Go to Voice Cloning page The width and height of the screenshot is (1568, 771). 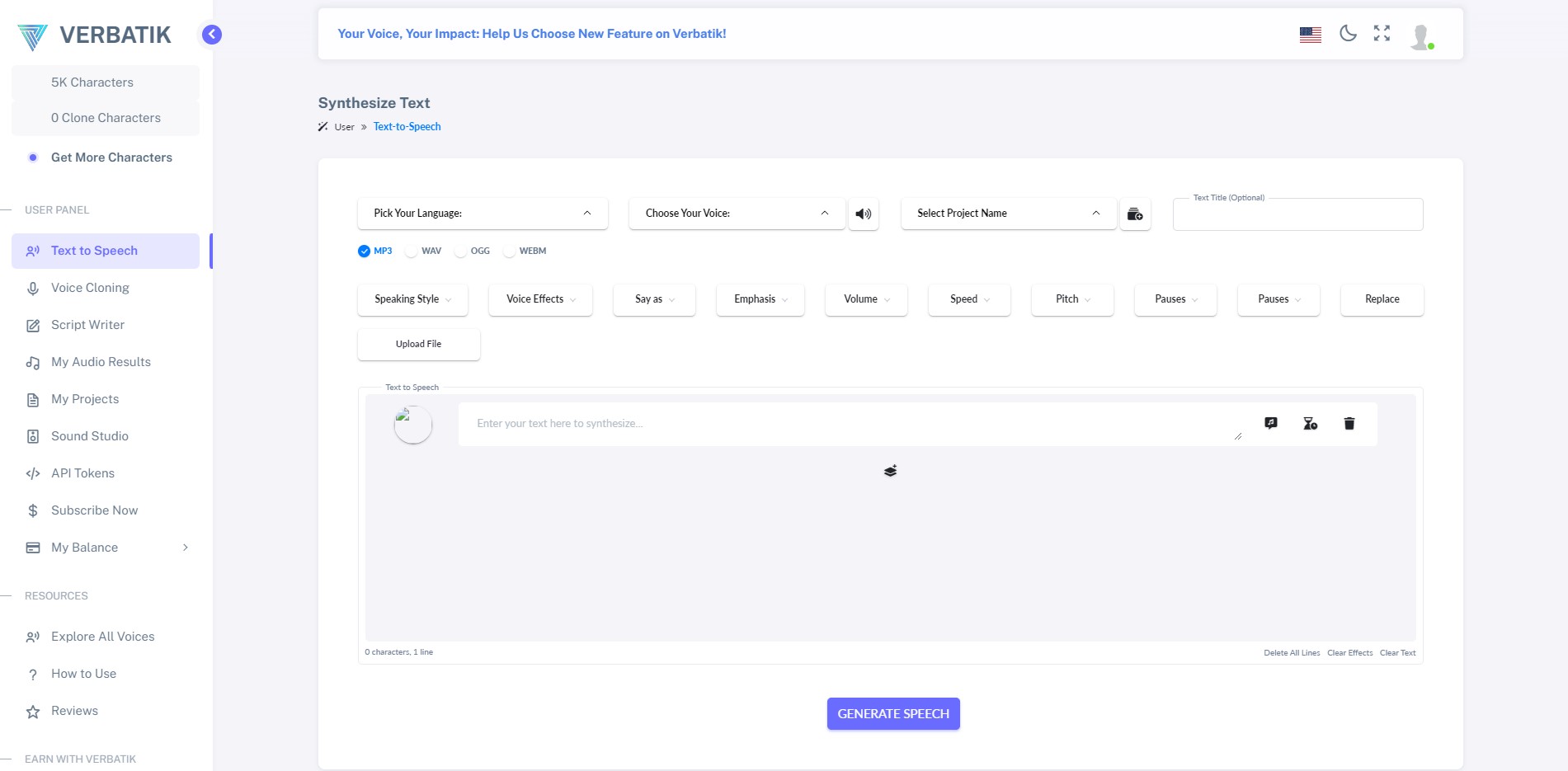[x=106, y=288]
